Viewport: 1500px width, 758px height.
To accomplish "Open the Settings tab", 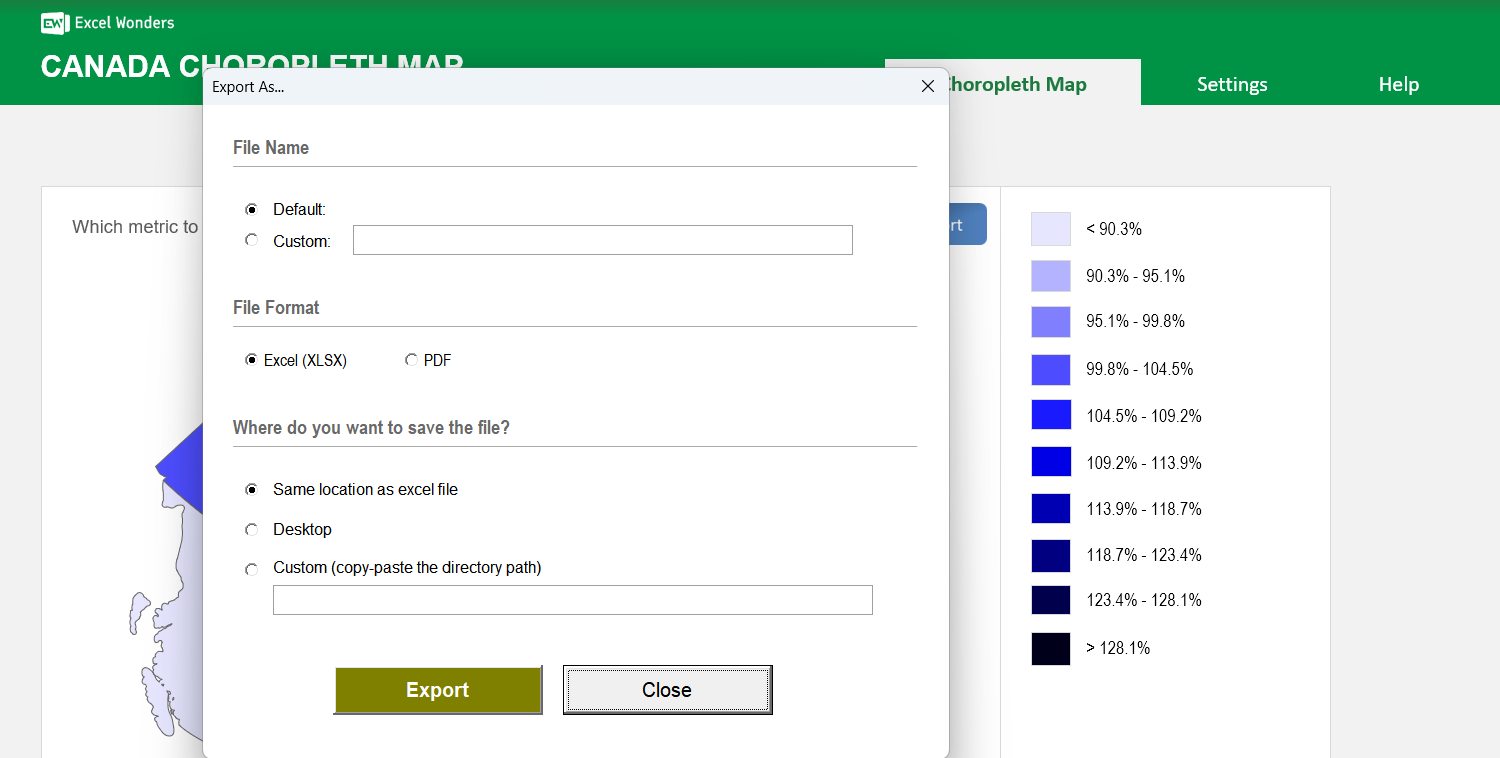I will (1231, 84).
